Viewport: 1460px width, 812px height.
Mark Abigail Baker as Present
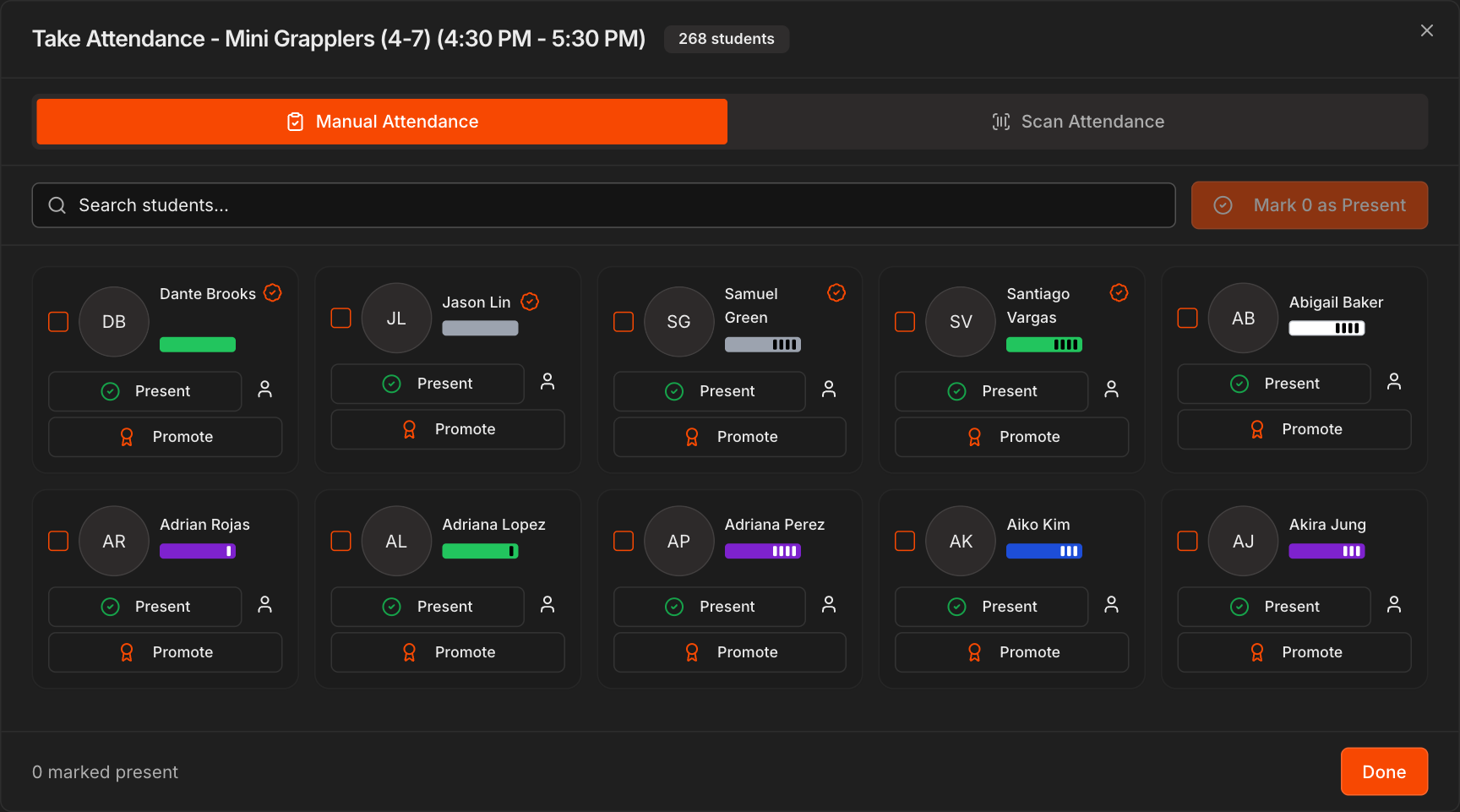pyautogui.click(x=1274, y=384)
